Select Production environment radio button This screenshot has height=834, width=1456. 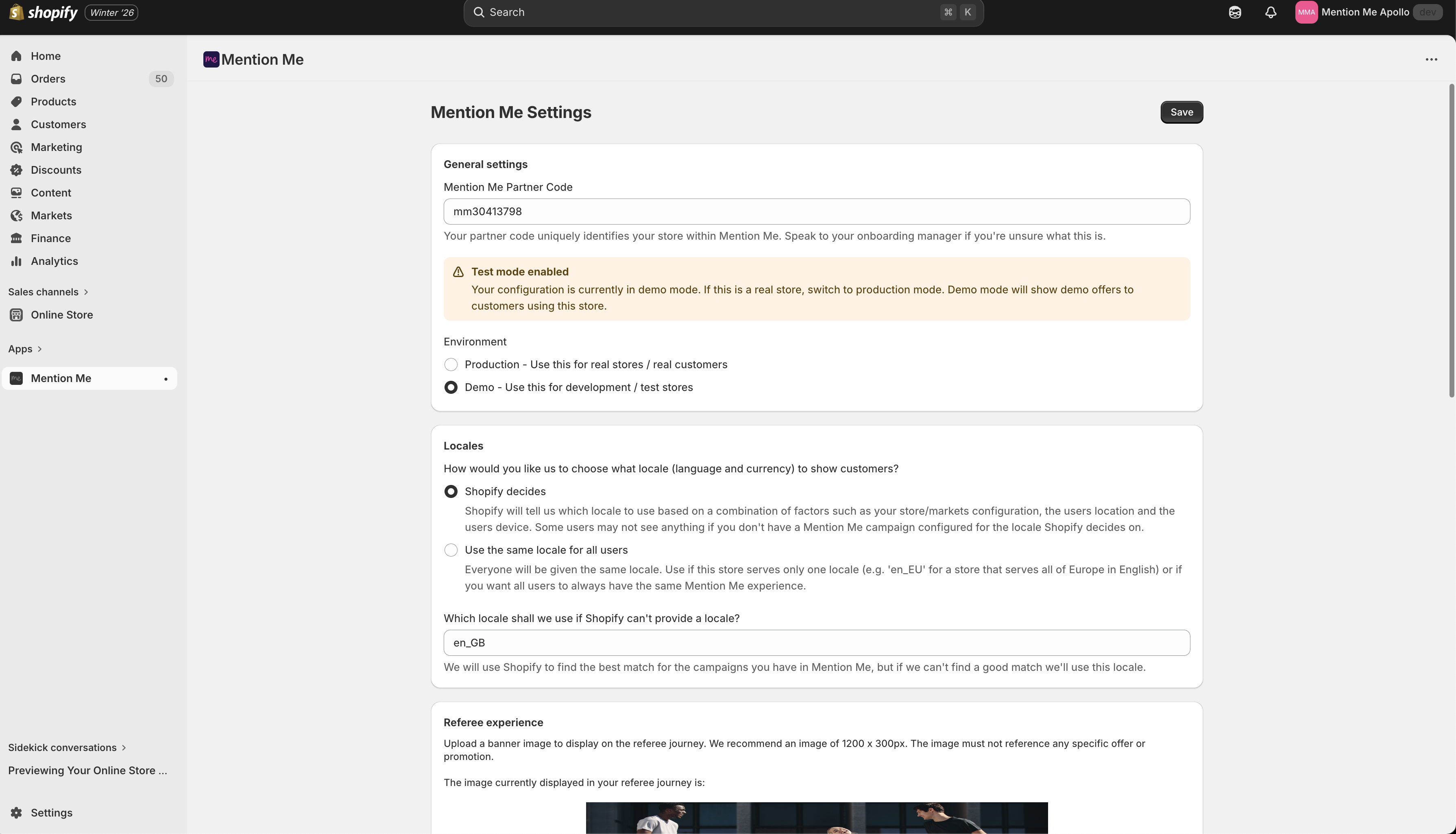(451, 365)
